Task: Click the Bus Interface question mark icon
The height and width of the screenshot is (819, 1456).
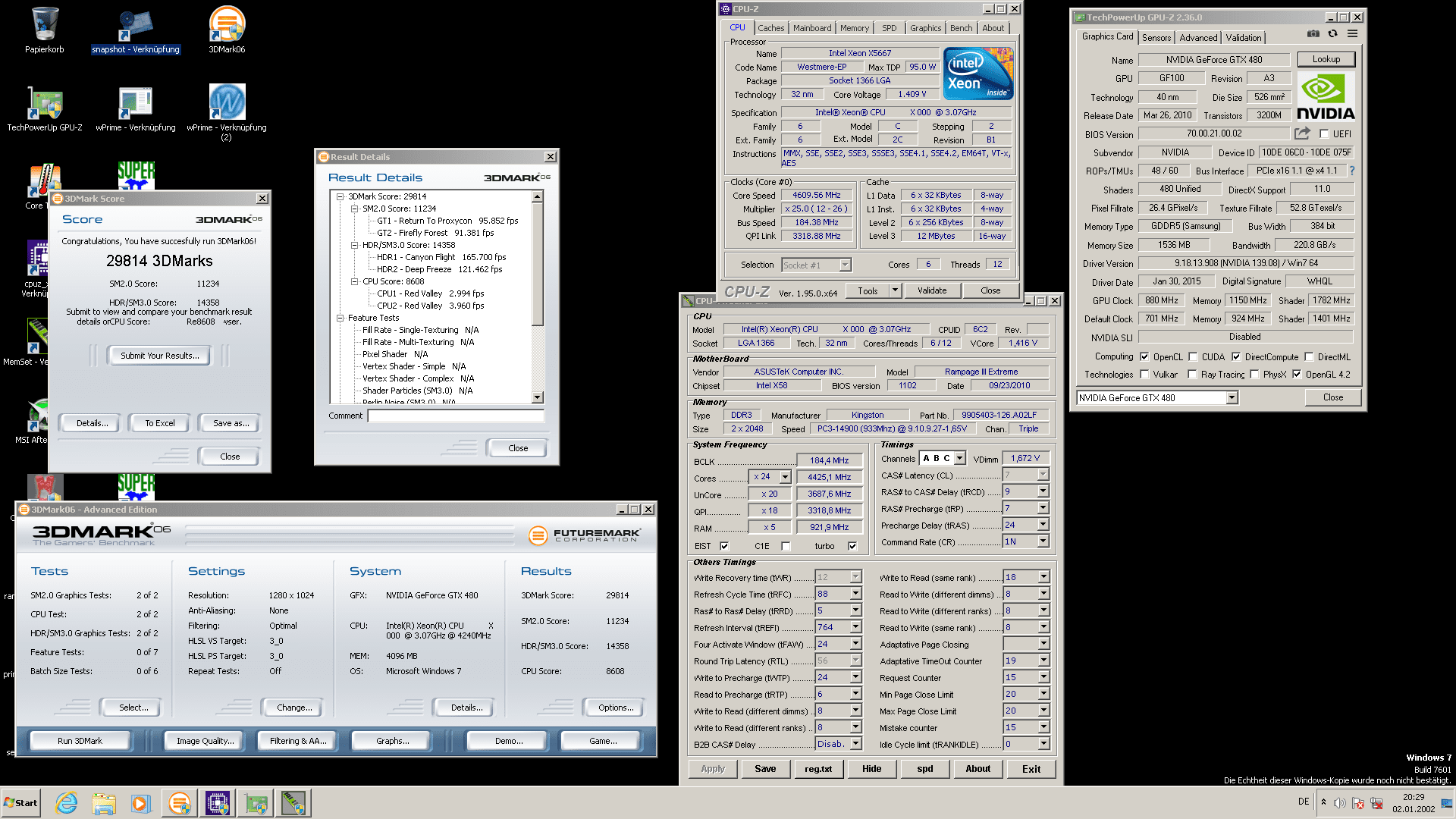Action: pos(1352,171)
